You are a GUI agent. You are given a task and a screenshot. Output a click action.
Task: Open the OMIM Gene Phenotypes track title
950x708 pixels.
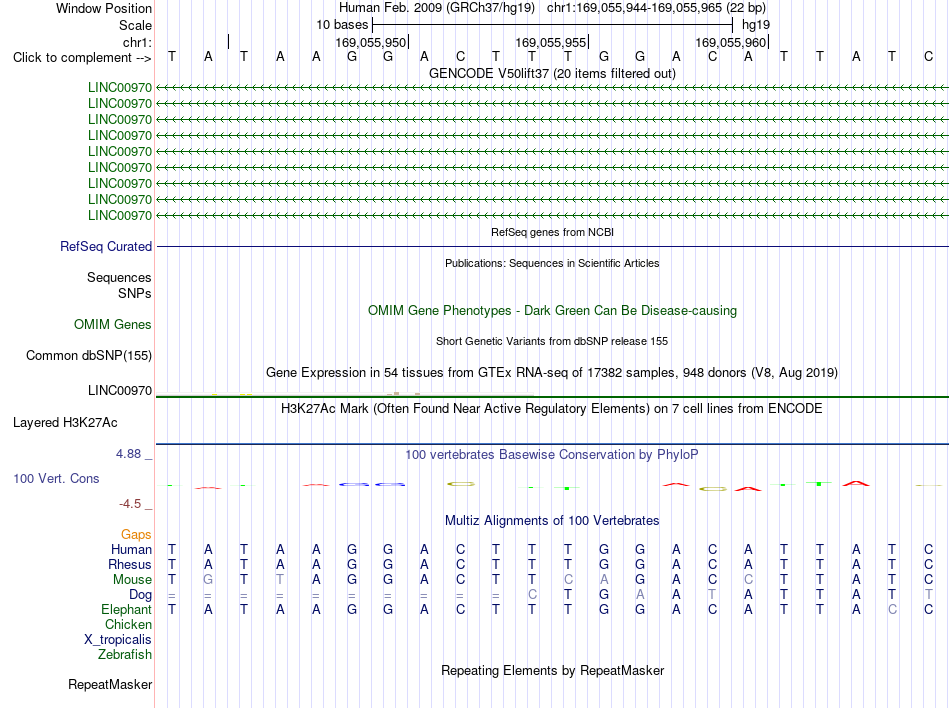[552, 311]
